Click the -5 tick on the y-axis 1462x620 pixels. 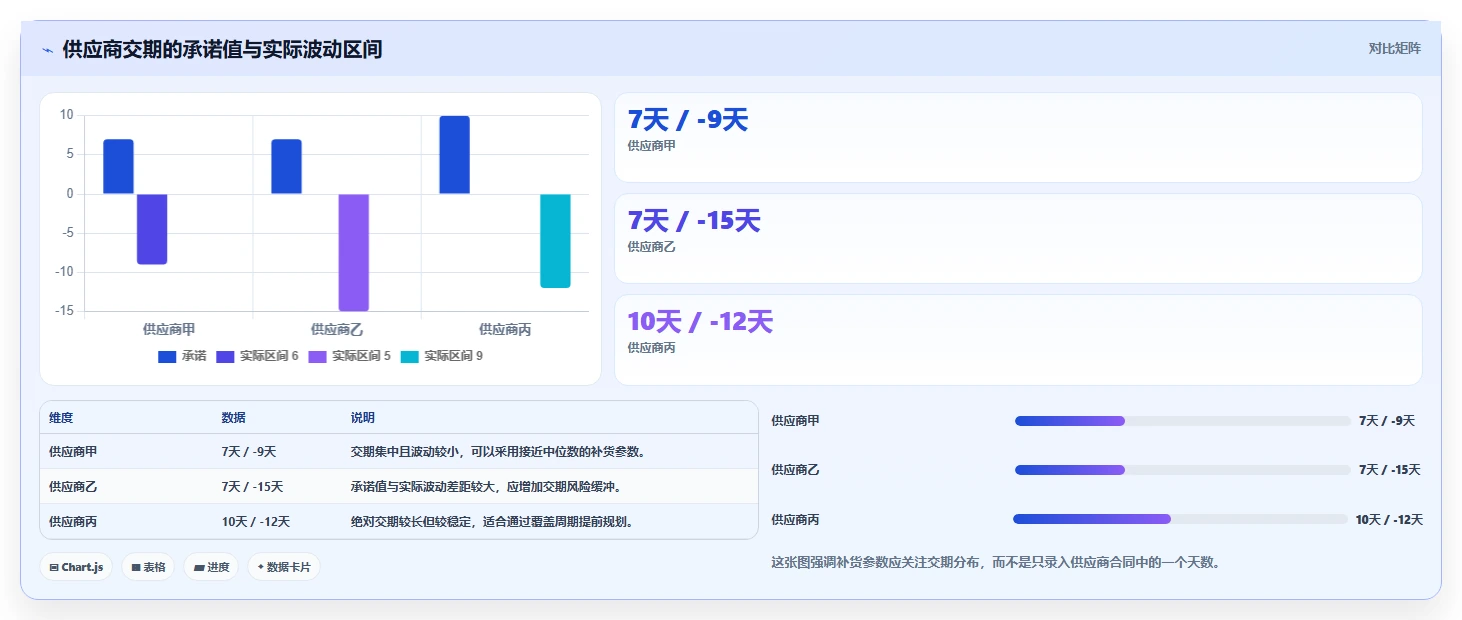tap(66, 233)
